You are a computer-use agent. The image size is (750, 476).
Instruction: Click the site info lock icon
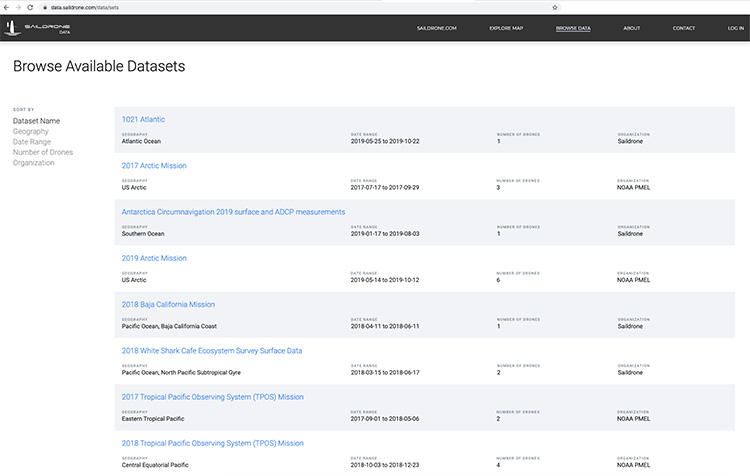(x=43, y=6)
